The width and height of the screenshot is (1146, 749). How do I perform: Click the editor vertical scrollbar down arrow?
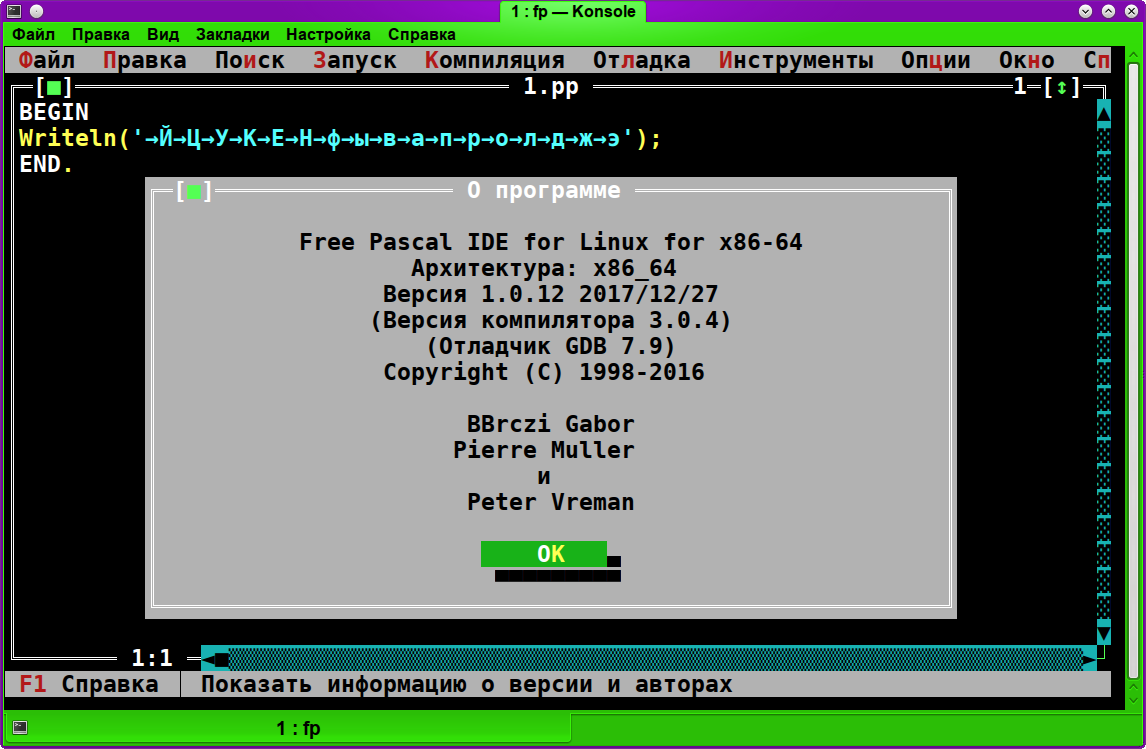(1103, 632)
